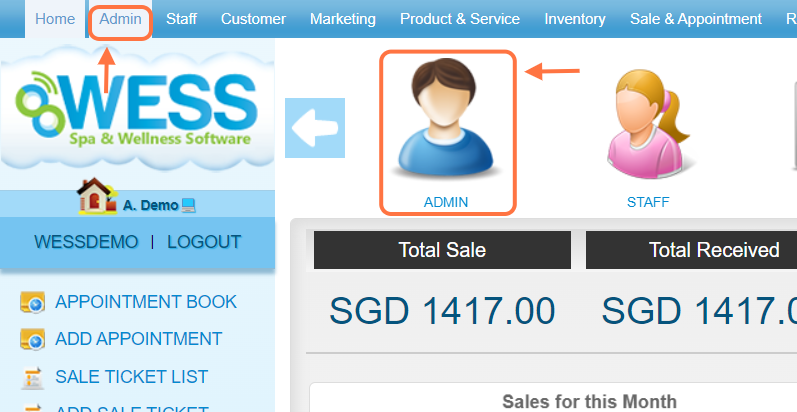The height and width of the screenshot is (412, 797).
Task: Click the WESS Spa & Wellness logo
Action: [136, 111]
